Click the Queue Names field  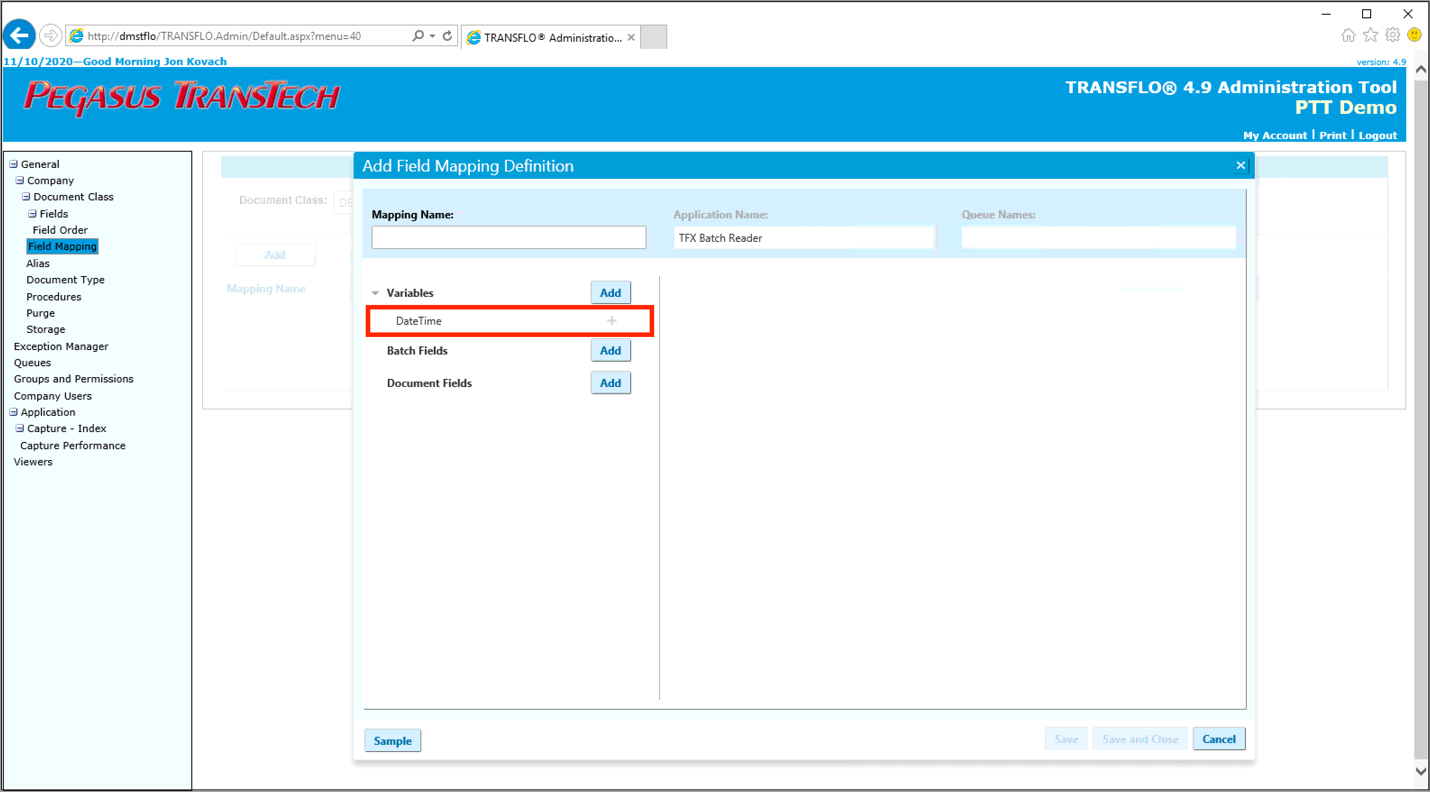pyautogui.click(x=1099, y=238)
